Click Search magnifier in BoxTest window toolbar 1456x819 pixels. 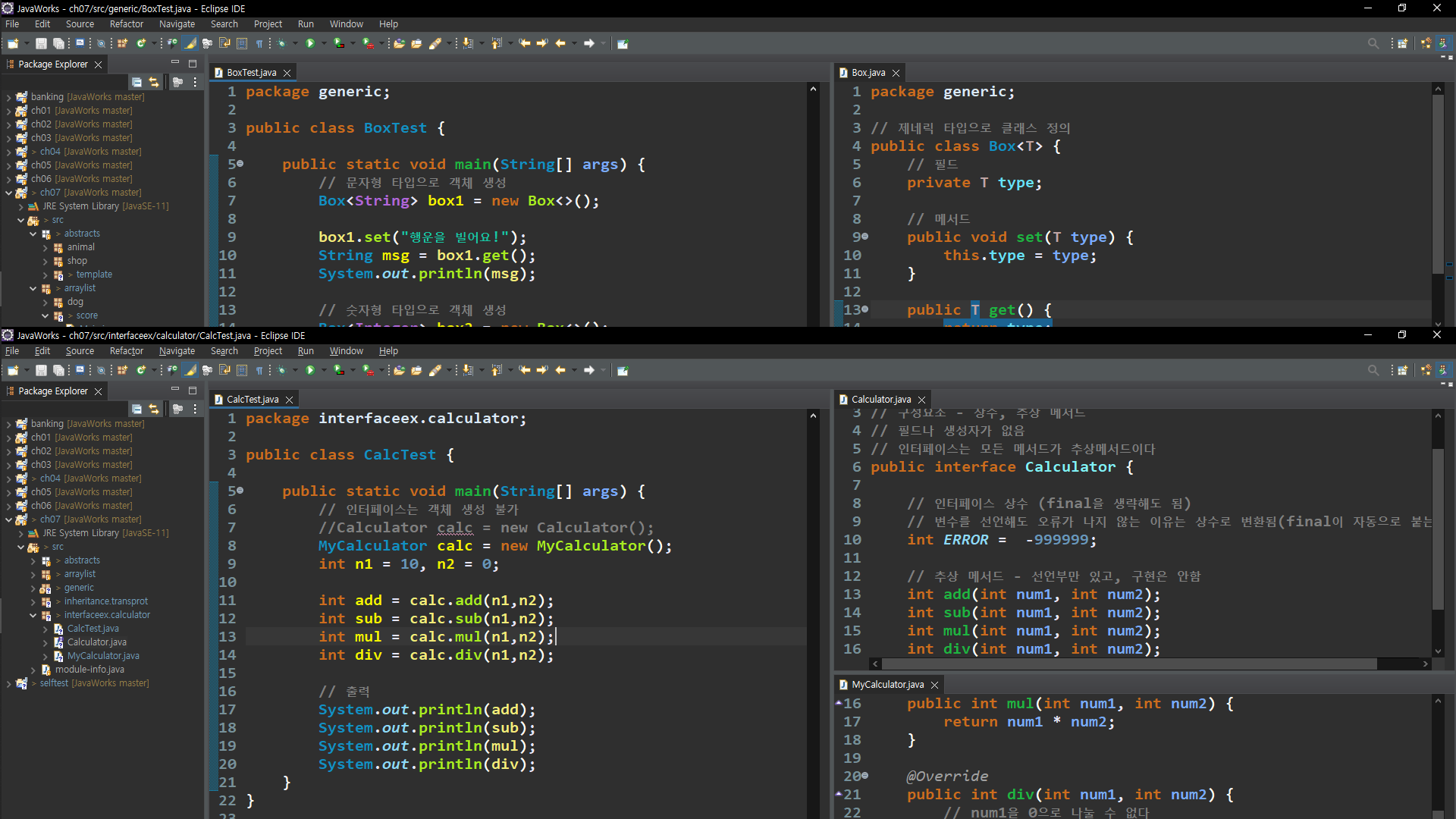[1373, 44]
